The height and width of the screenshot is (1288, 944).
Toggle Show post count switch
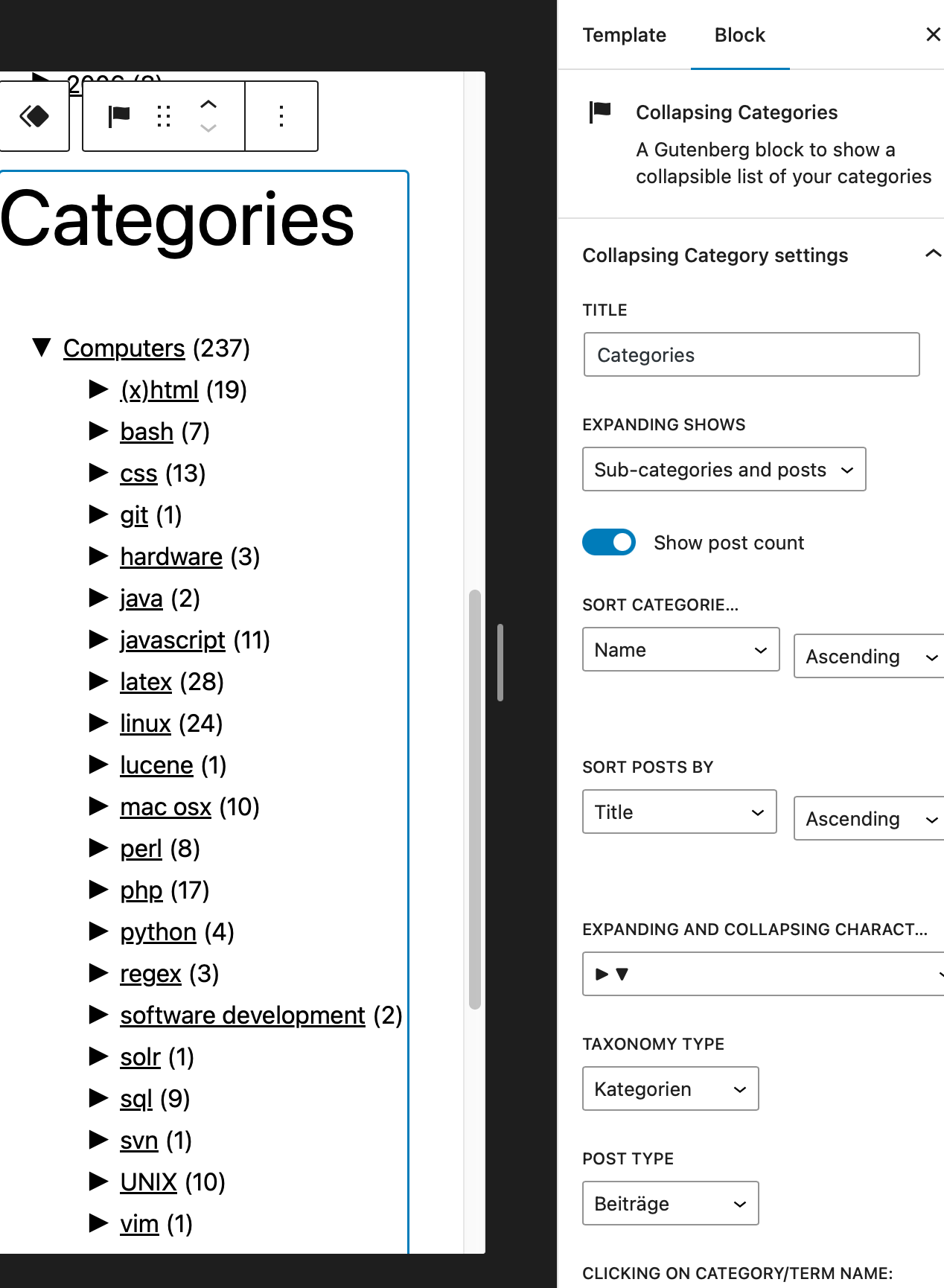pyautogui.click(x=609, y=542)
